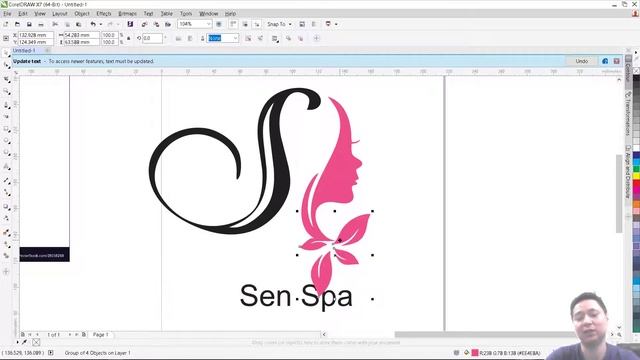Open the Effects menu

click(104, 14)
